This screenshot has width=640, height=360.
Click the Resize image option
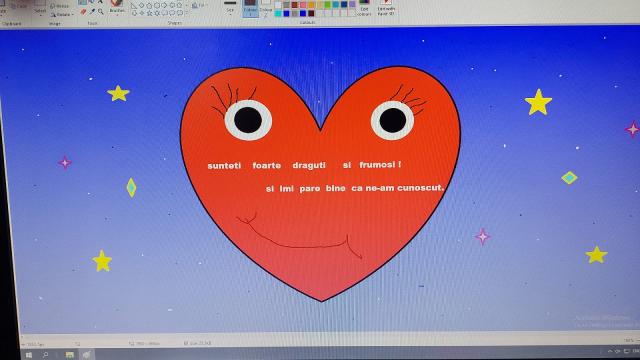[60, 6]
